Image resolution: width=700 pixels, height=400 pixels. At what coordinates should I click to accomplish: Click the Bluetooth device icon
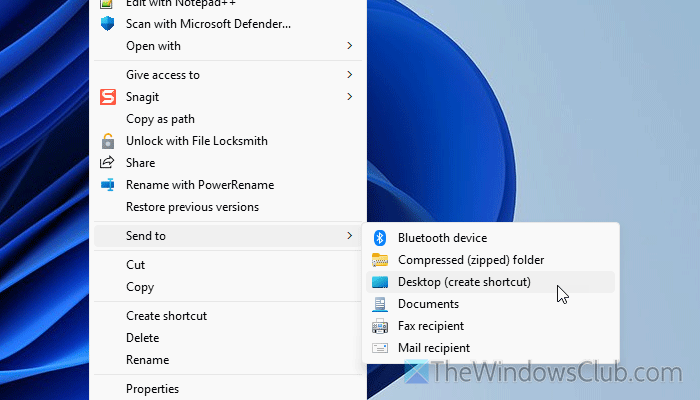point(380,238)
